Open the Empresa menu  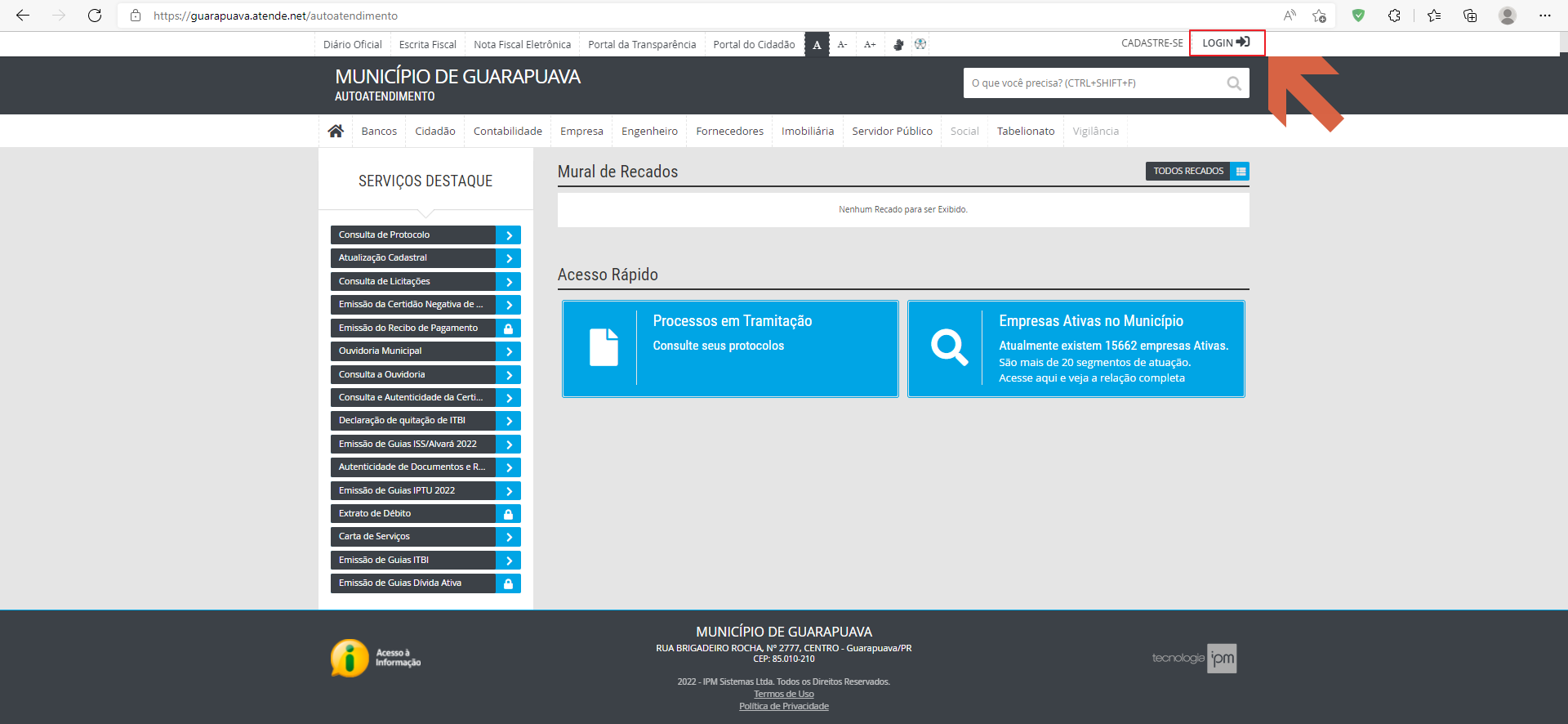pos(581,131)
